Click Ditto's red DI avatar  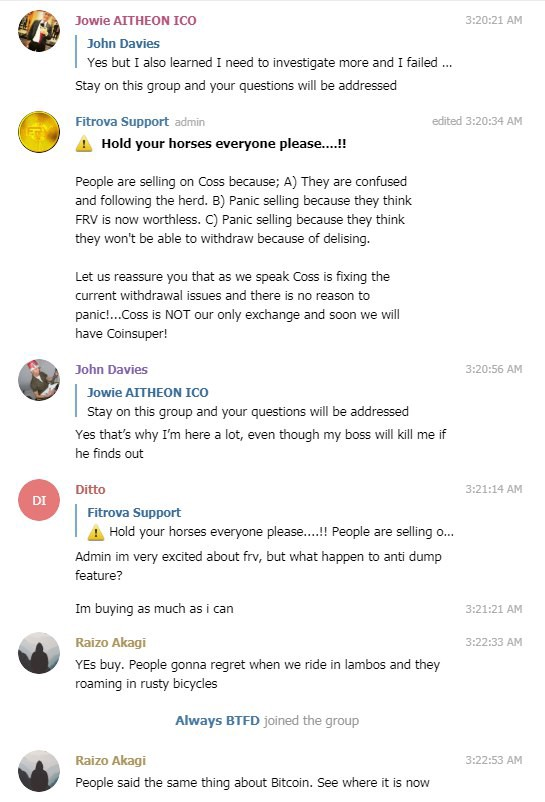tap(39, 500)
